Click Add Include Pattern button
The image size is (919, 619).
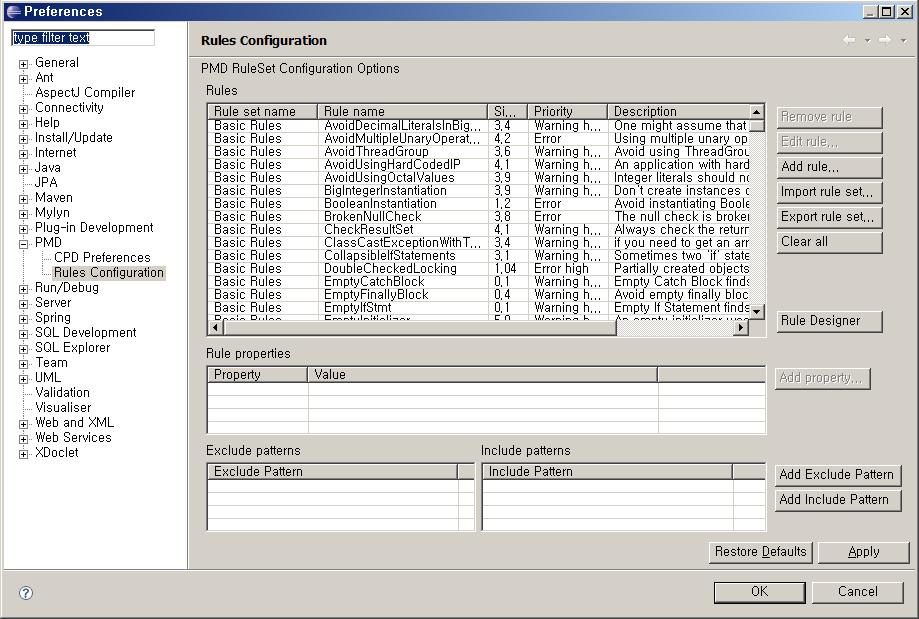pyautogui.click(x=838, y=499)
